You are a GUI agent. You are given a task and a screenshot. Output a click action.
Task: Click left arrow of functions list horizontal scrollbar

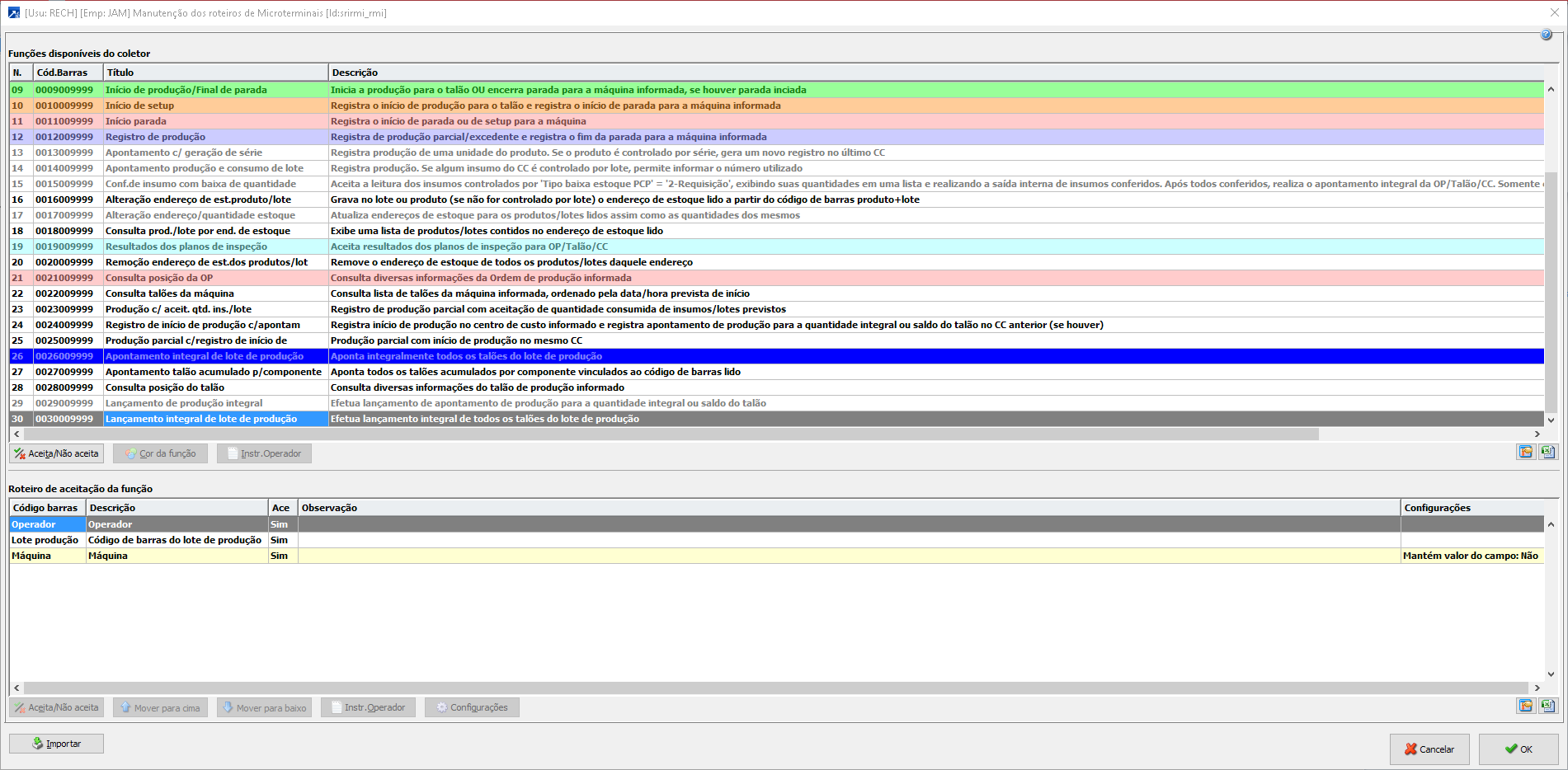[x=16, y=434]
